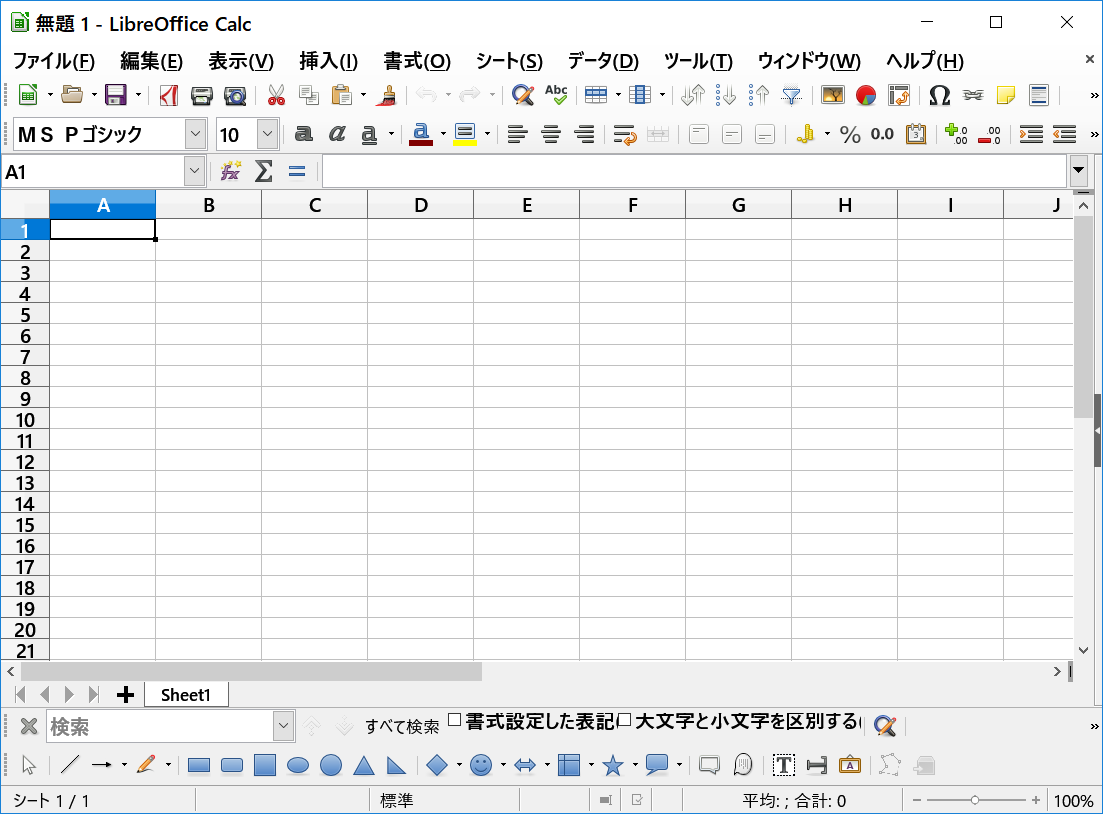Click the zoom slider in the status bar

coord(975,801)
